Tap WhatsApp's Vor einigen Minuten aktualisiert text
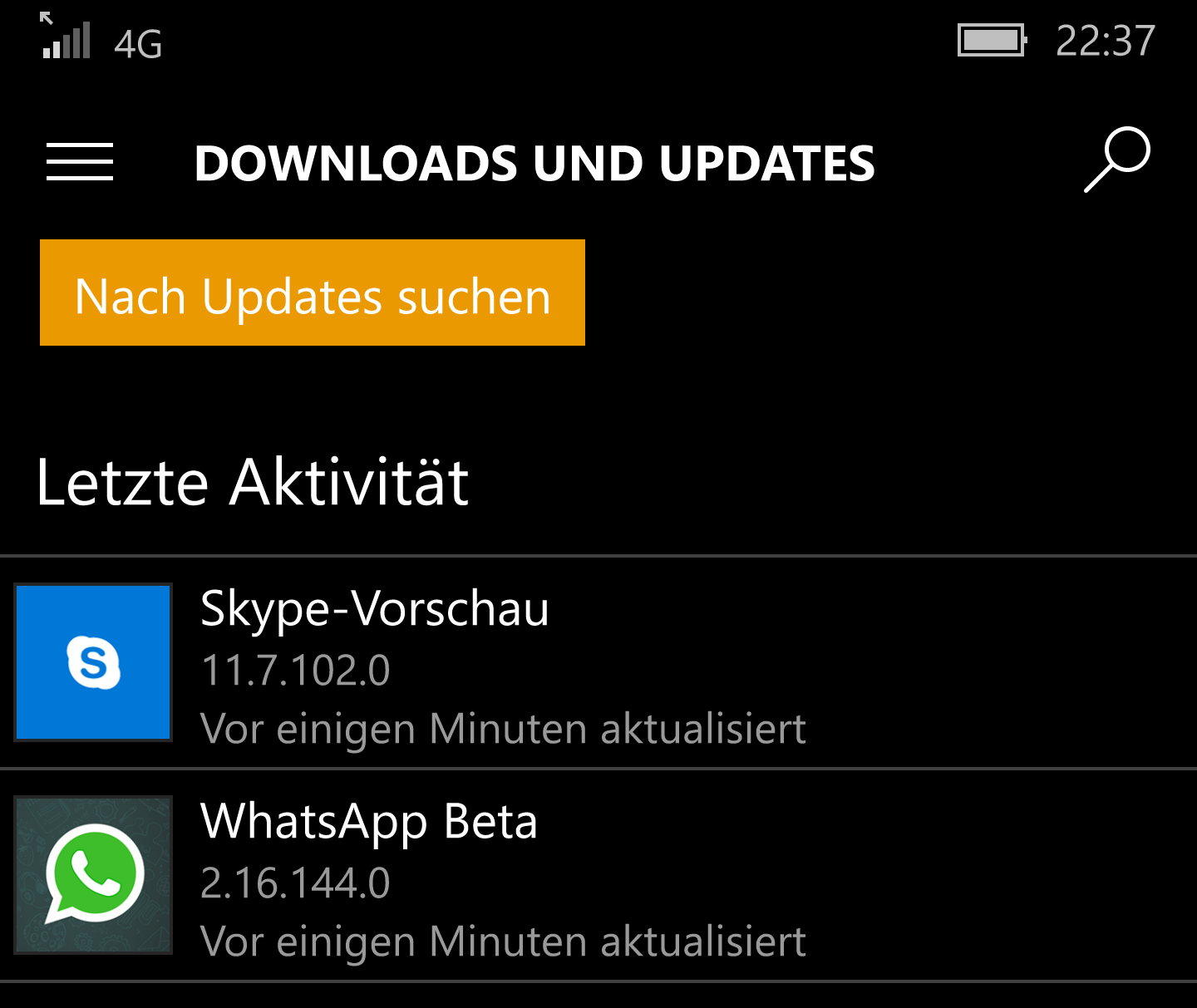The width and height of the screenshot is (1197, 1008). [x=503, y=942]
